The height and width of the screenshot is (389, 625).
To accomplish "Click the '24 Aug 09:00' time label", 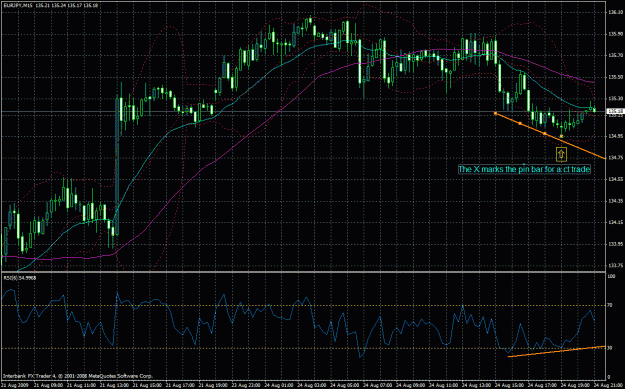I will (410, 385).
